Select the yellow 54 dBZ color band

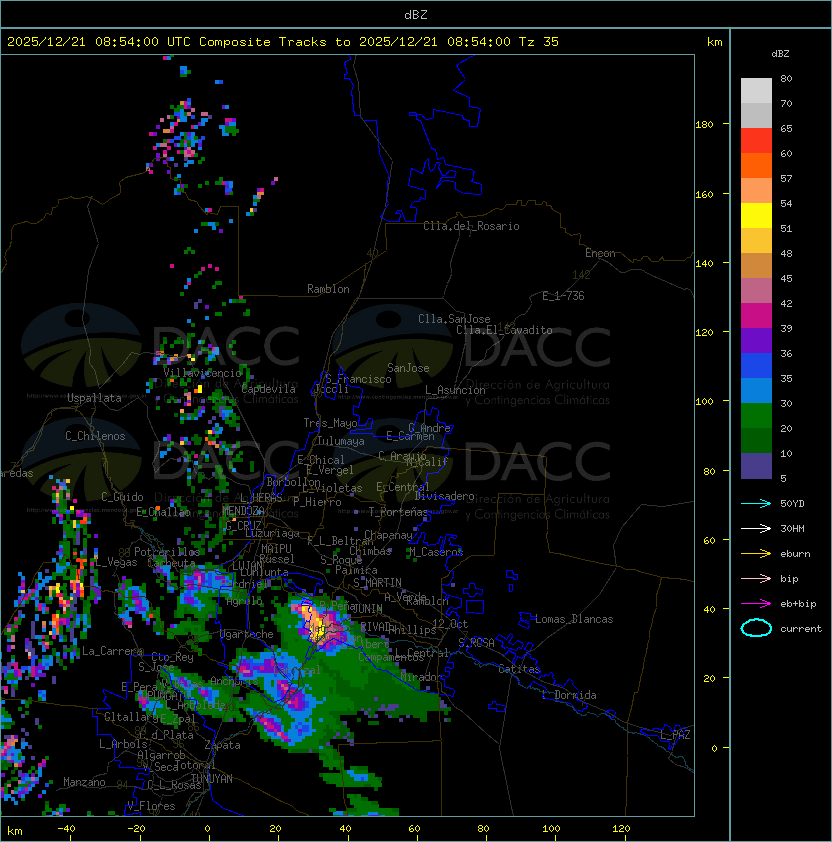coord(756,215)
